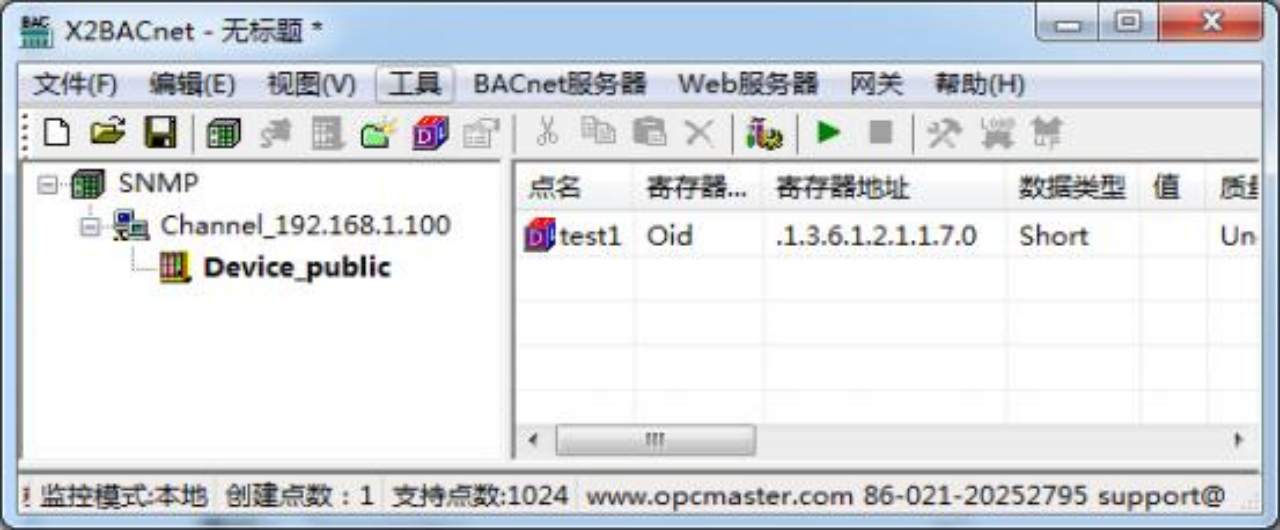Click the horizontal scrollbar thumb in the point list
The height and width of the screenshot is (530, 1280).
(x=655, y=440)
